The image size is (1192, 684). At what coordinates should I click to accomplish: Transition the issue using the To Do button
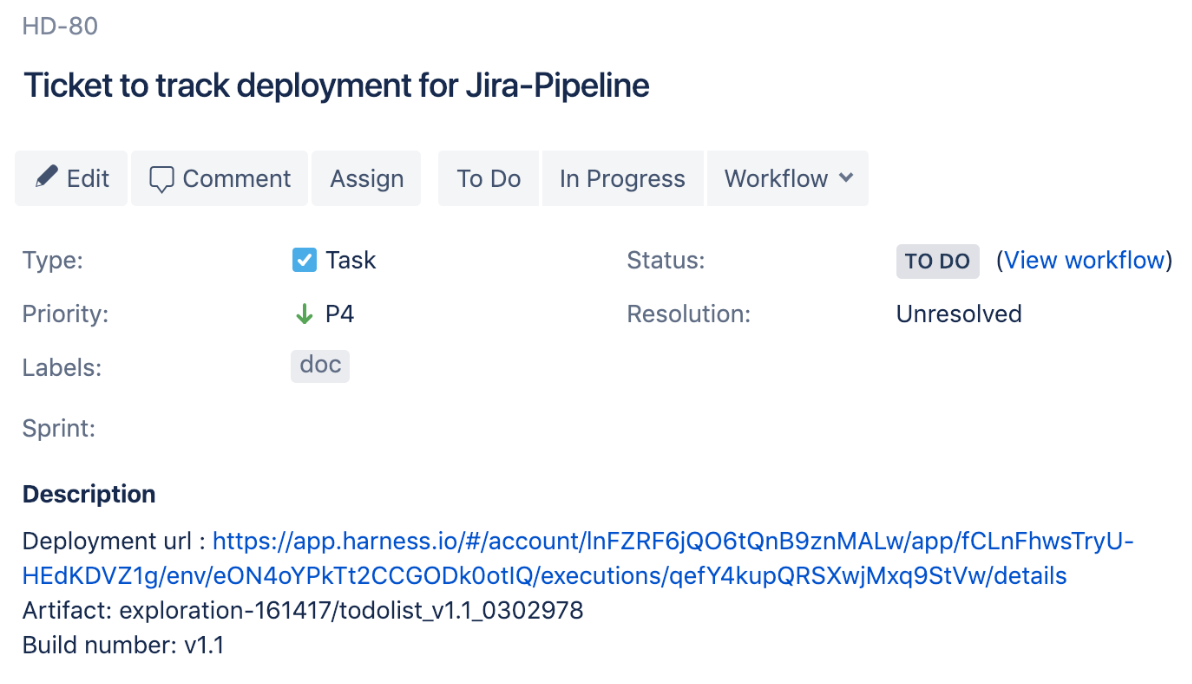[x=488, y=179]
